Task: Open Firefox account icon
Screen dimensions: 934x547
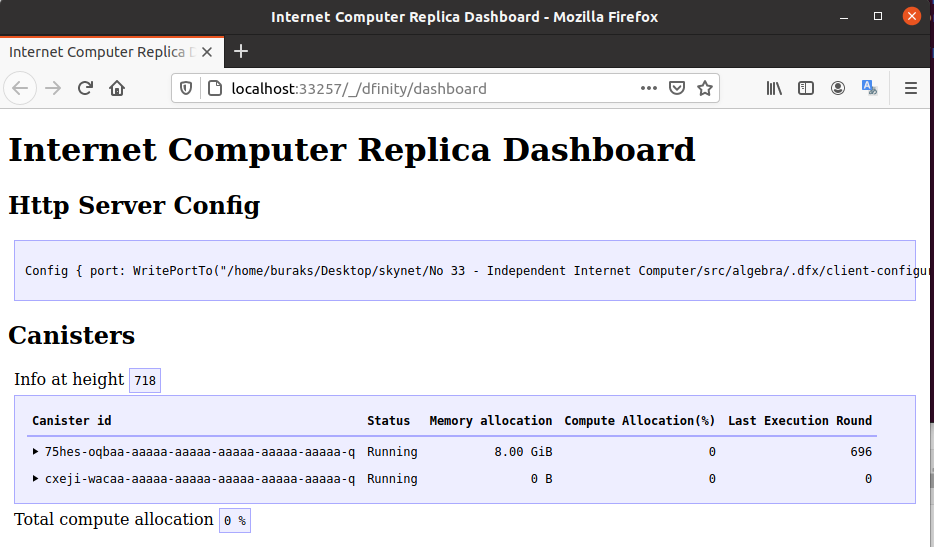Action: point(838,88)
